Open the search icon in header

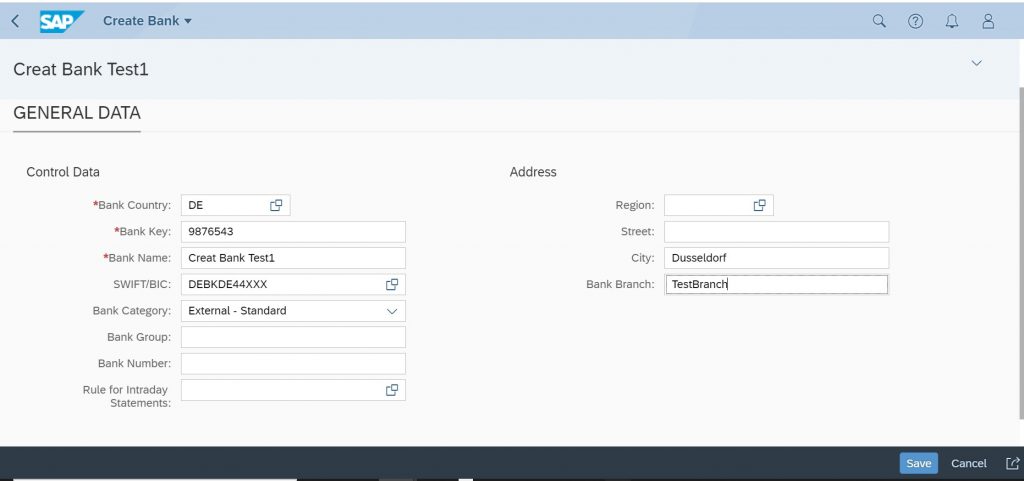(879, 21)
